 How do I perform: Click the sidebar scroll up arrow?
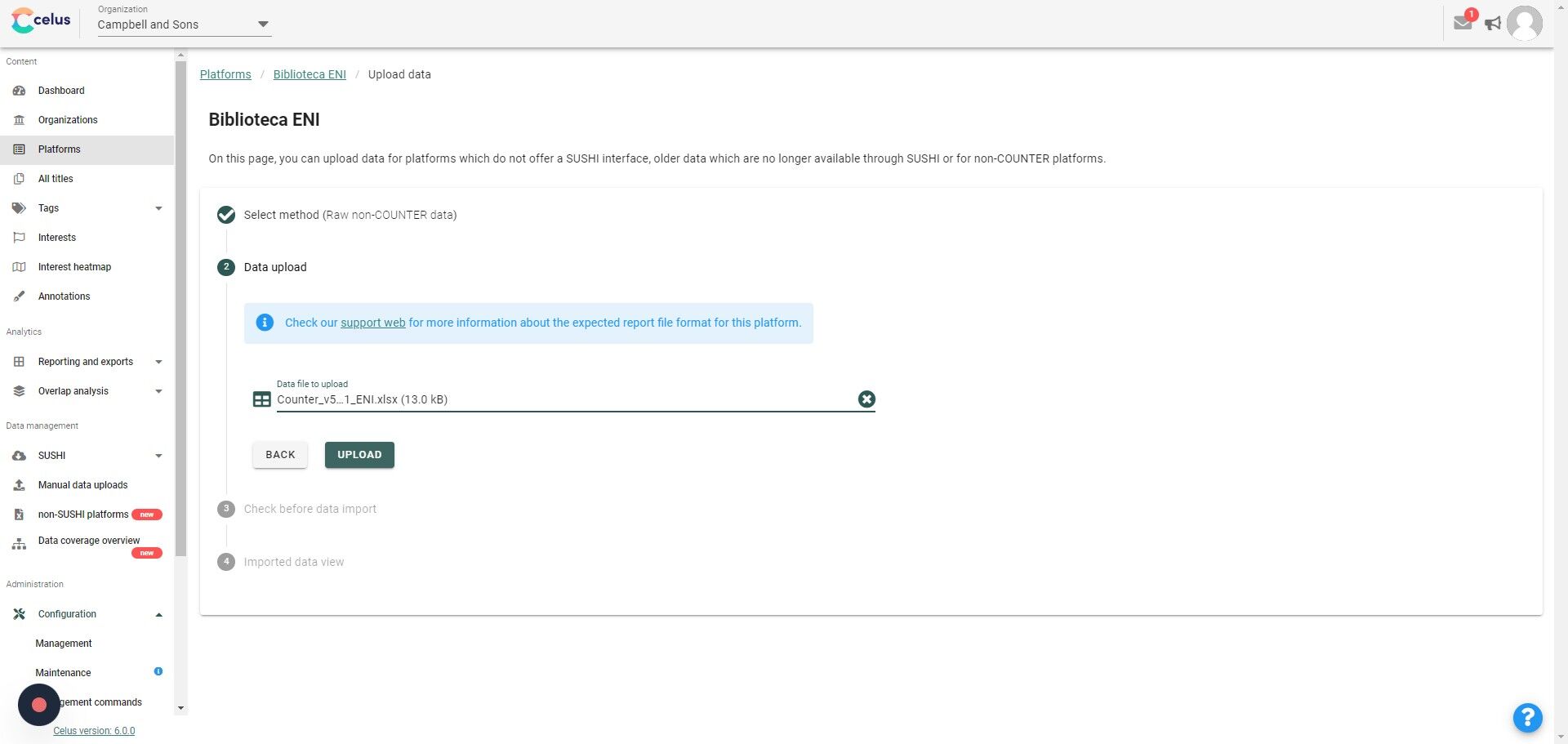[181, 55]
